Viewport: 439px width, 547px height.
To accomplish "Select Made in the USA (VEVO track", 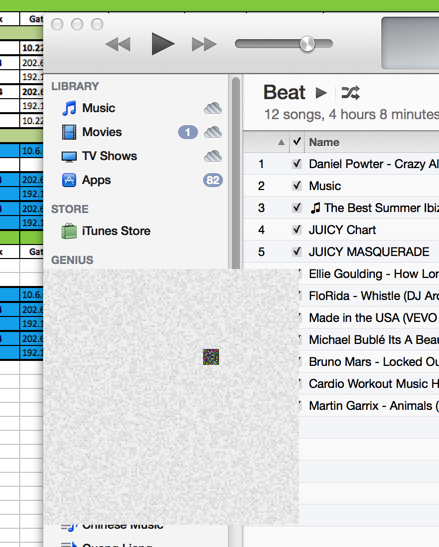I will click(374, 318).
